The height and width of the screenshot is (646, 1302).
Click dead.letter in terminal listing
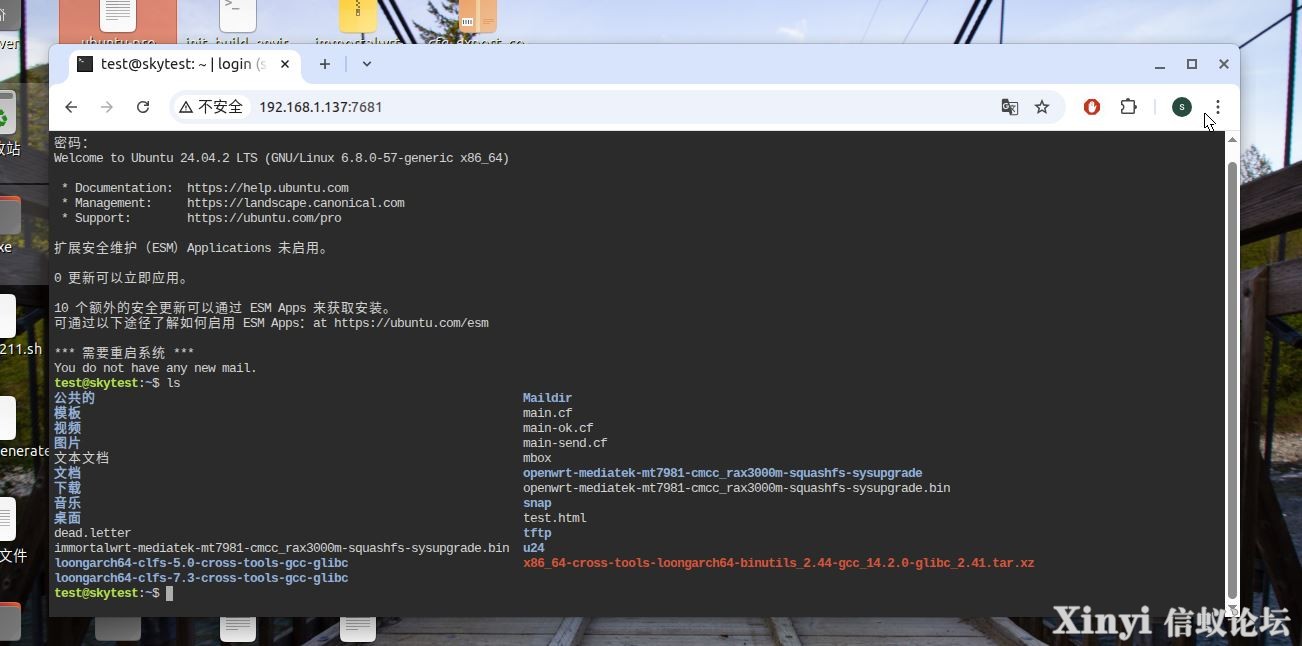pos(92,533)
